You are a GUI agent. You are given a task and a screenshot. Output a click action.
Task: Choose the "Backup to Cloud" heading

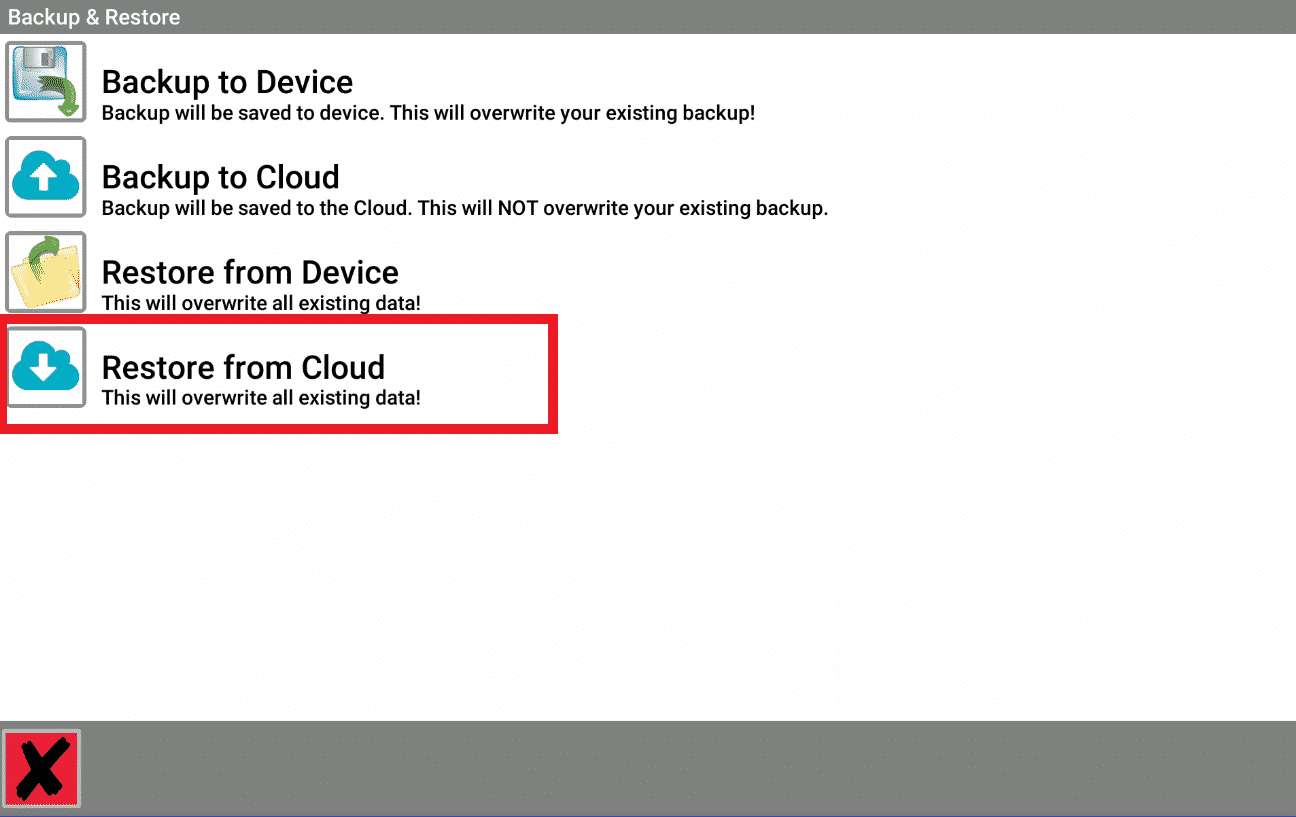(220, 177)
